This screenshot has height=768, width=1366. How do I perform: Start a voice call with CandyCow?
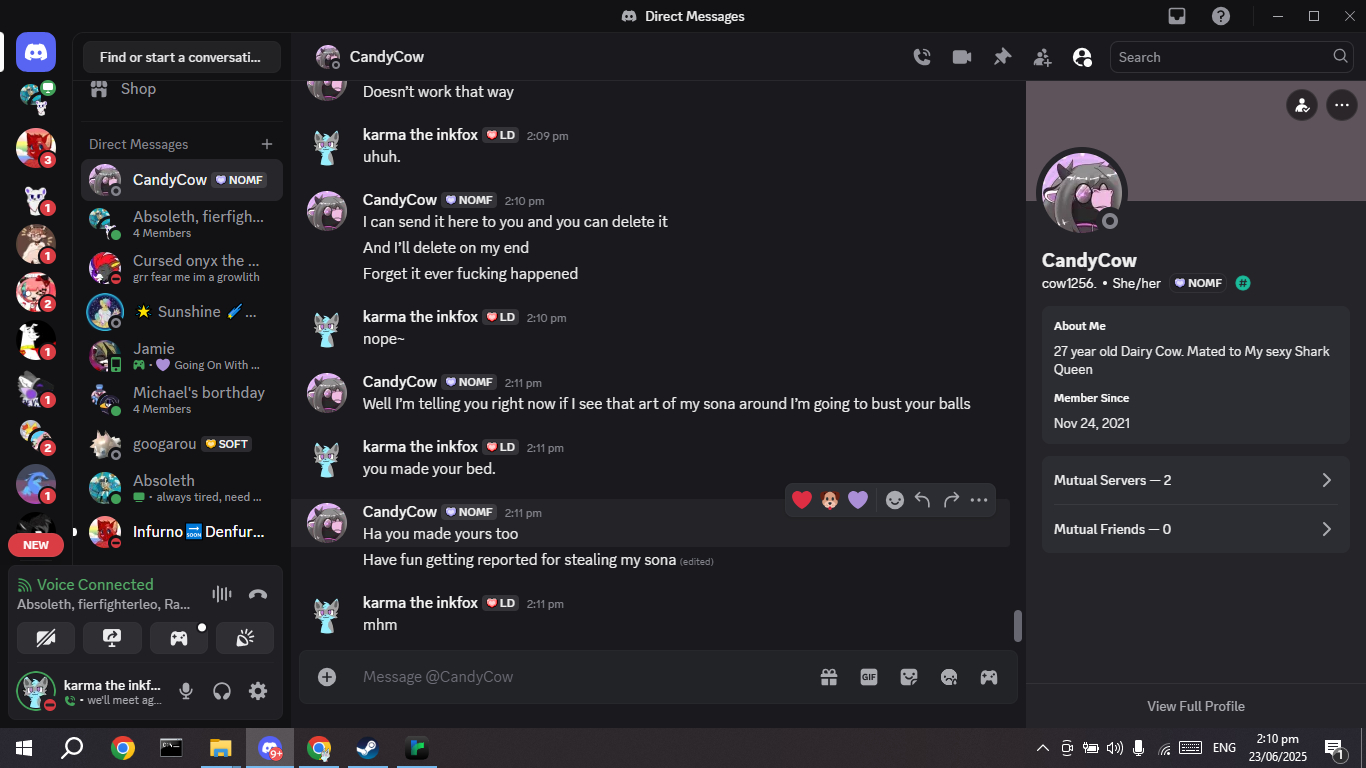tap(922, 58)
